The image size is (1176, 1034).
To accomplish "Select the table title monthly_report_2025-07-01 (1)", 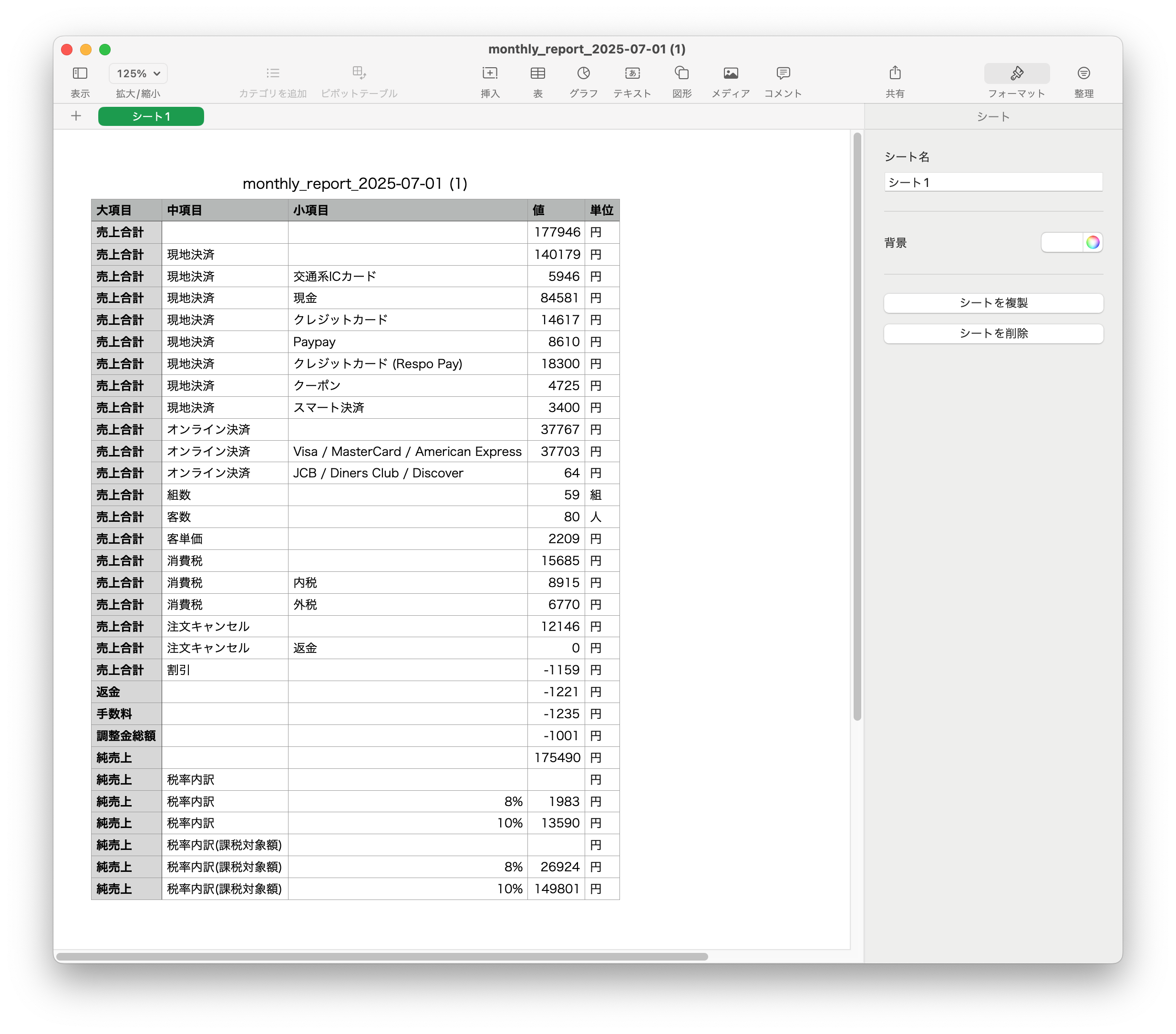I will pyautogui.click(x=355, y=184).
